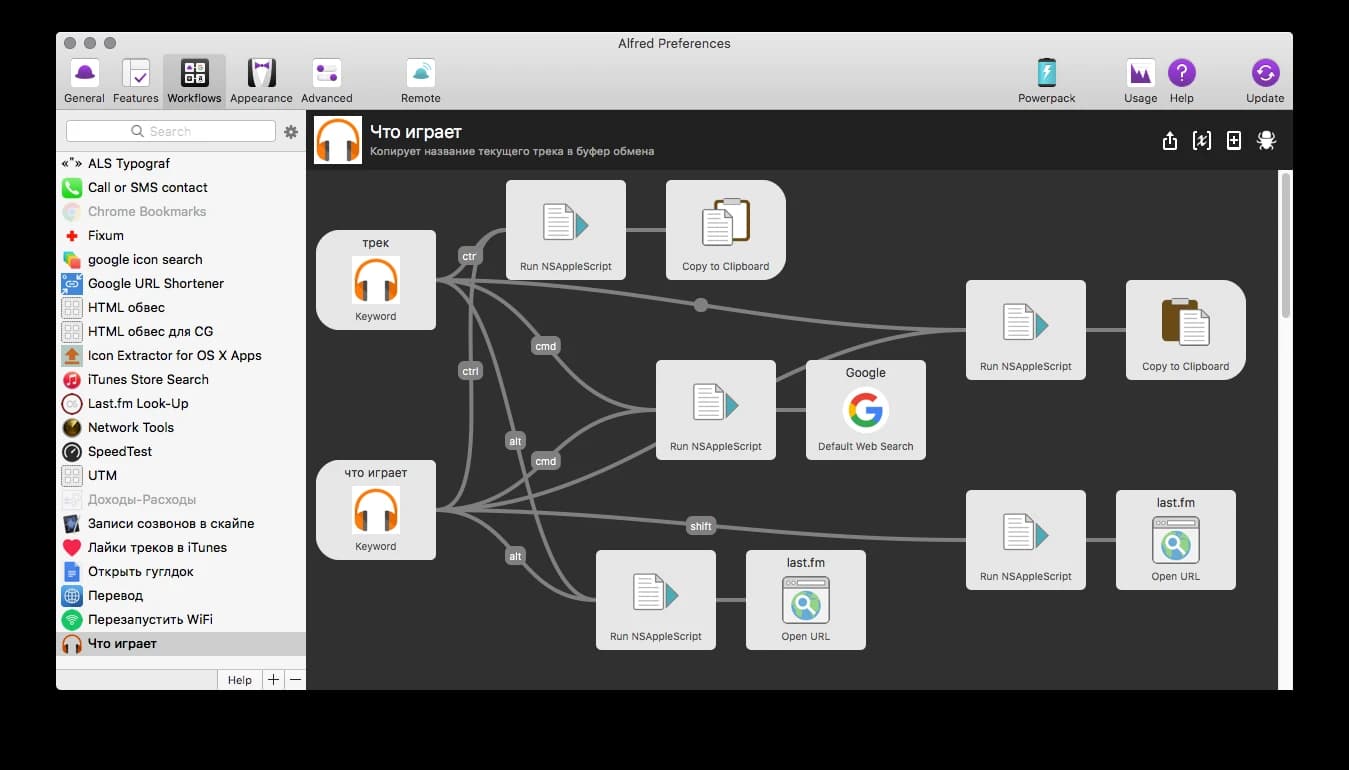Click the export workflow share icon
The height and width of the screenshot is (770, 1349).
pyautogui.click(x=1170, y=141)
